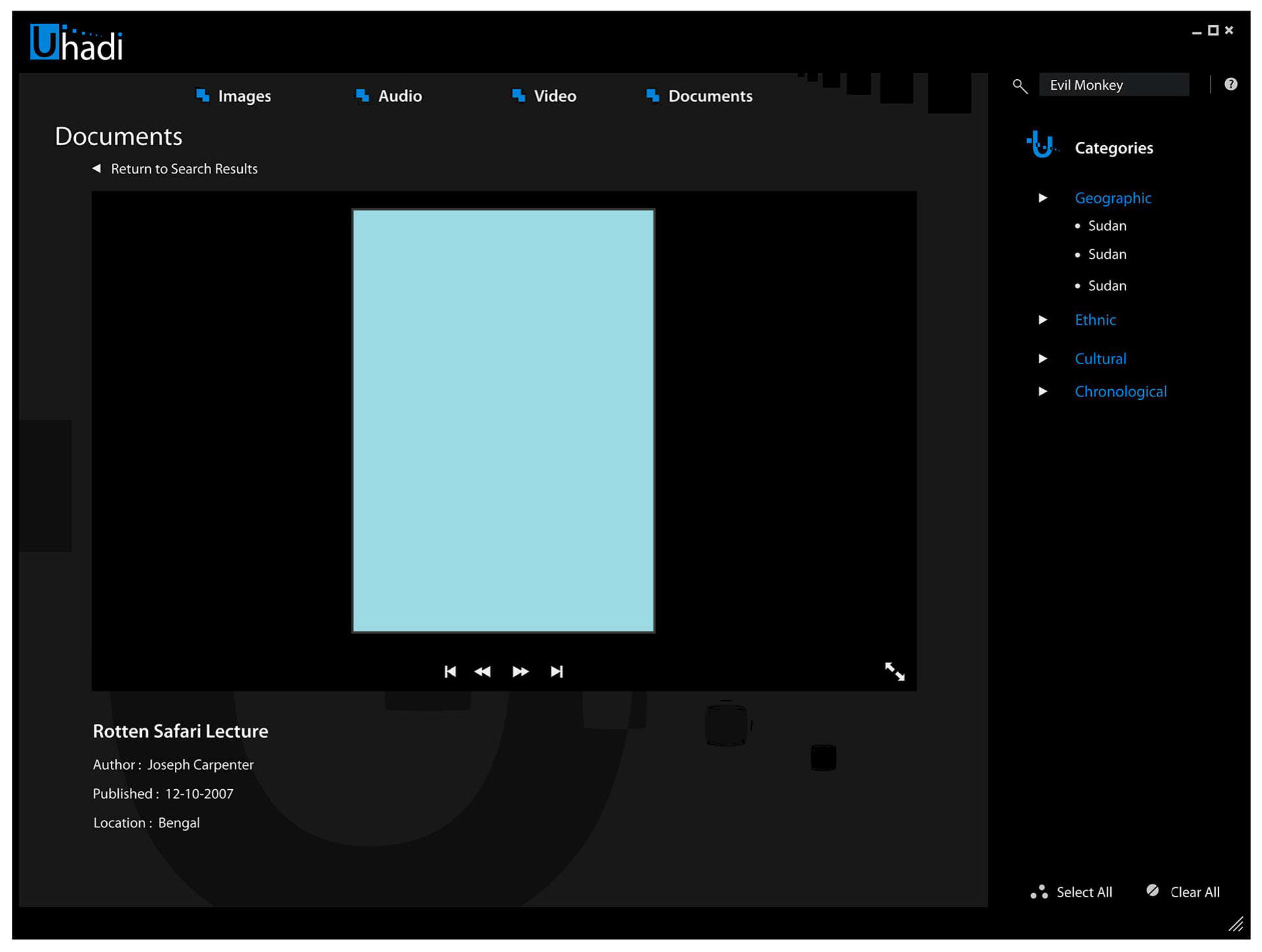
Task: Click the blue square icon next to Images
Action: pyautogui.click(x=203, y=96)
